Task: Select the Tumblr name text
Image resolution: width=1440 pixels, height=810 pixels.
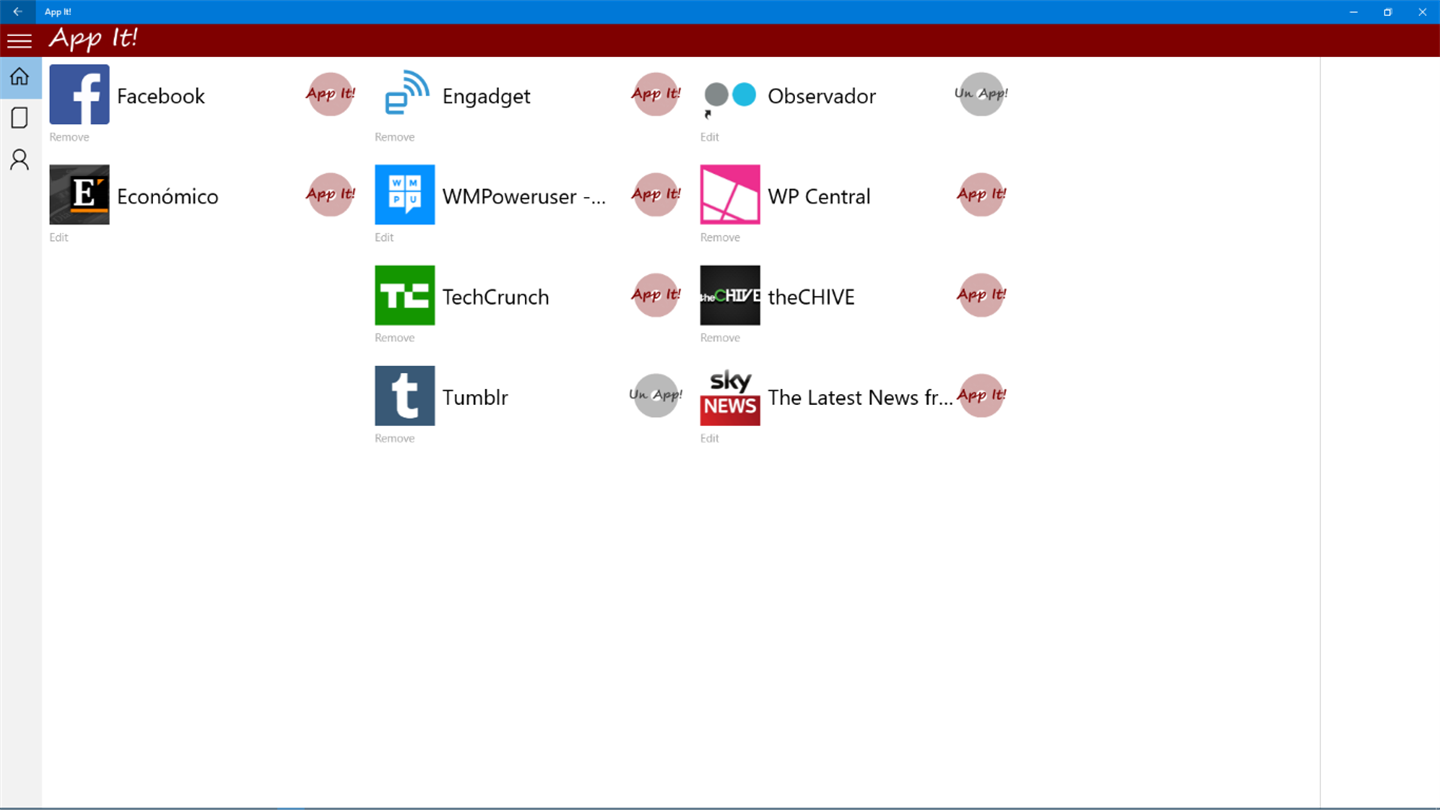Action: (x=476, y=397)
